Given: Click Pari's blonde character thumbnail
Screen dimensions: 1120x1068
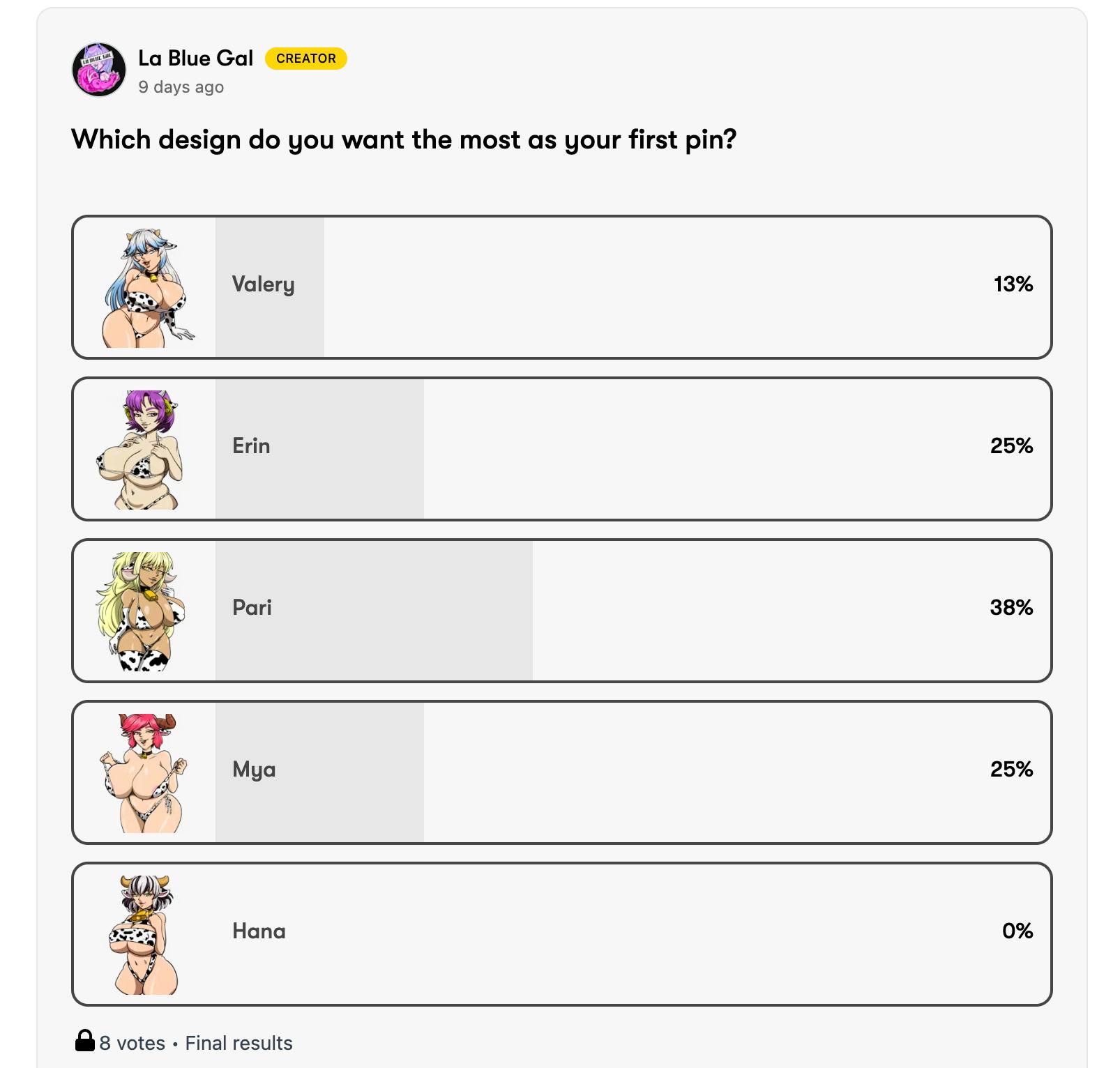Looking at the screenshot, I should point(142,611).
